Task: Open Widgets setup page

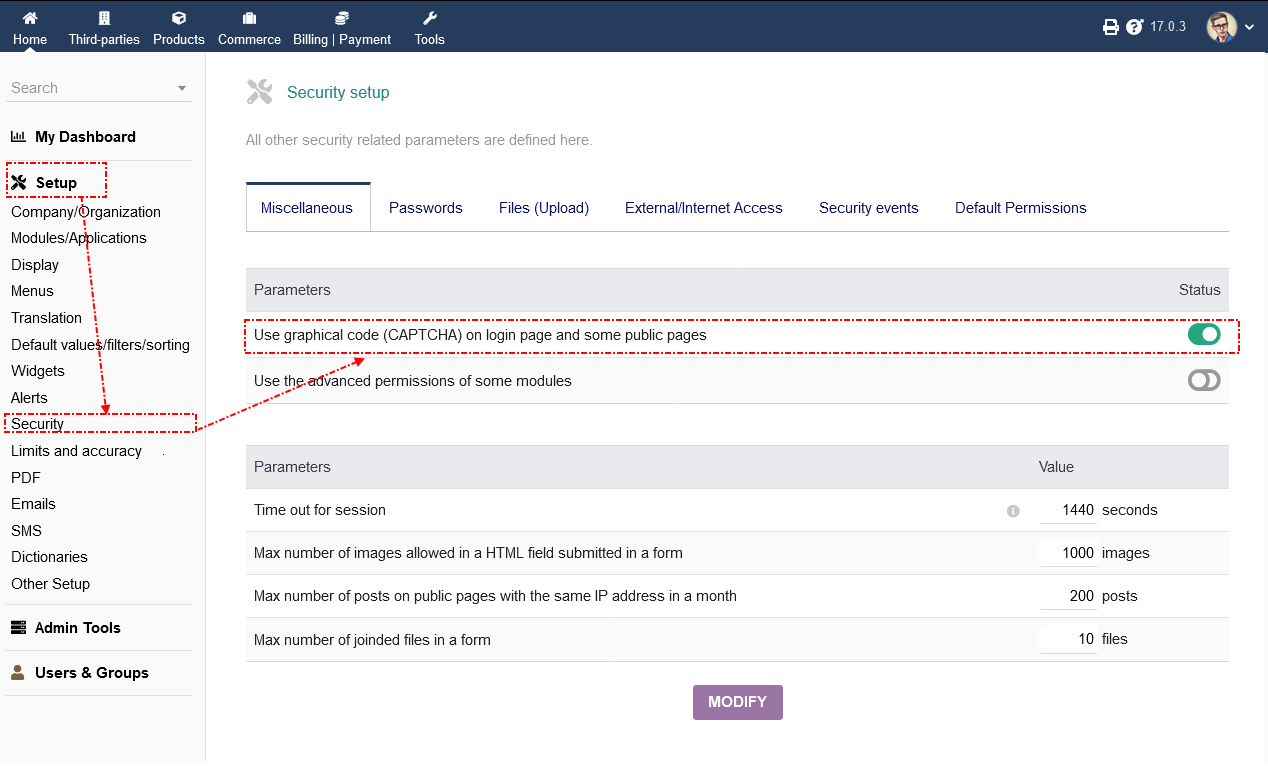Action: tap(38, 371)
